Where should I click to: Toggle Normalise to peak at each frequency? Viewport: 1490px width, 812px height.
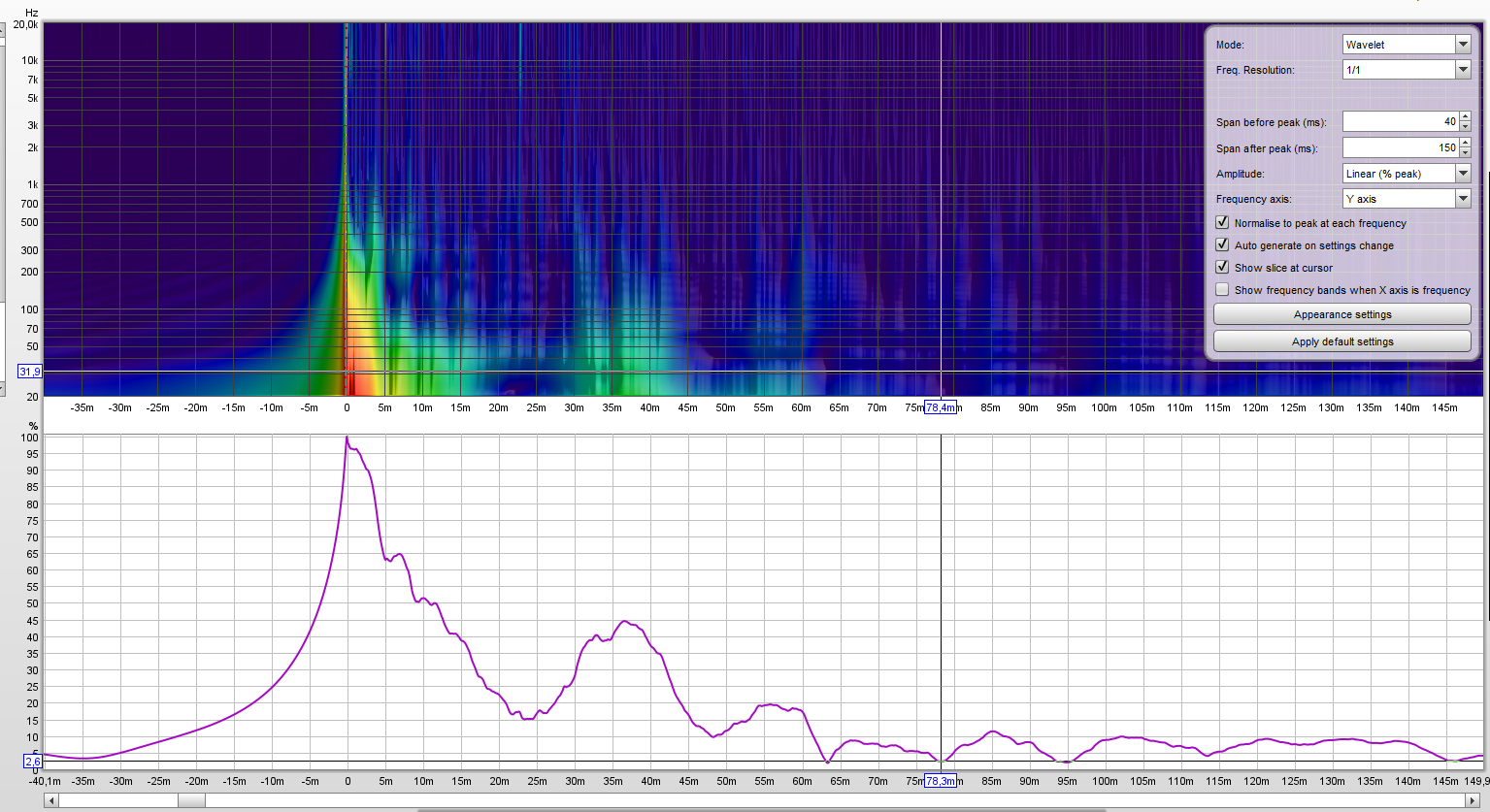coord(1222,222)
